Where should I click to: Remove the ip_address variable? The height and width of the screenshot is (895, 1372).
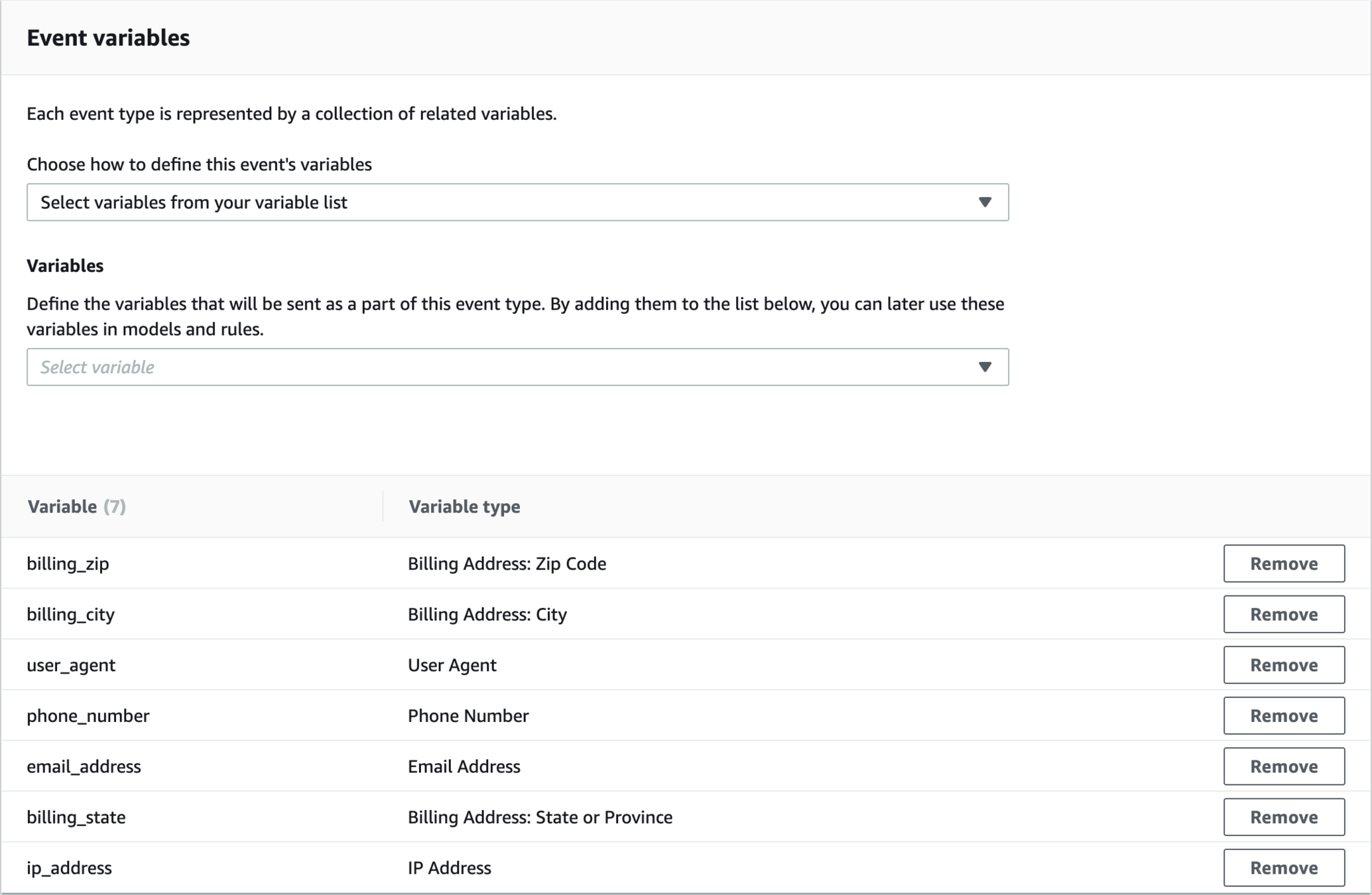[x=1283, y=868]
